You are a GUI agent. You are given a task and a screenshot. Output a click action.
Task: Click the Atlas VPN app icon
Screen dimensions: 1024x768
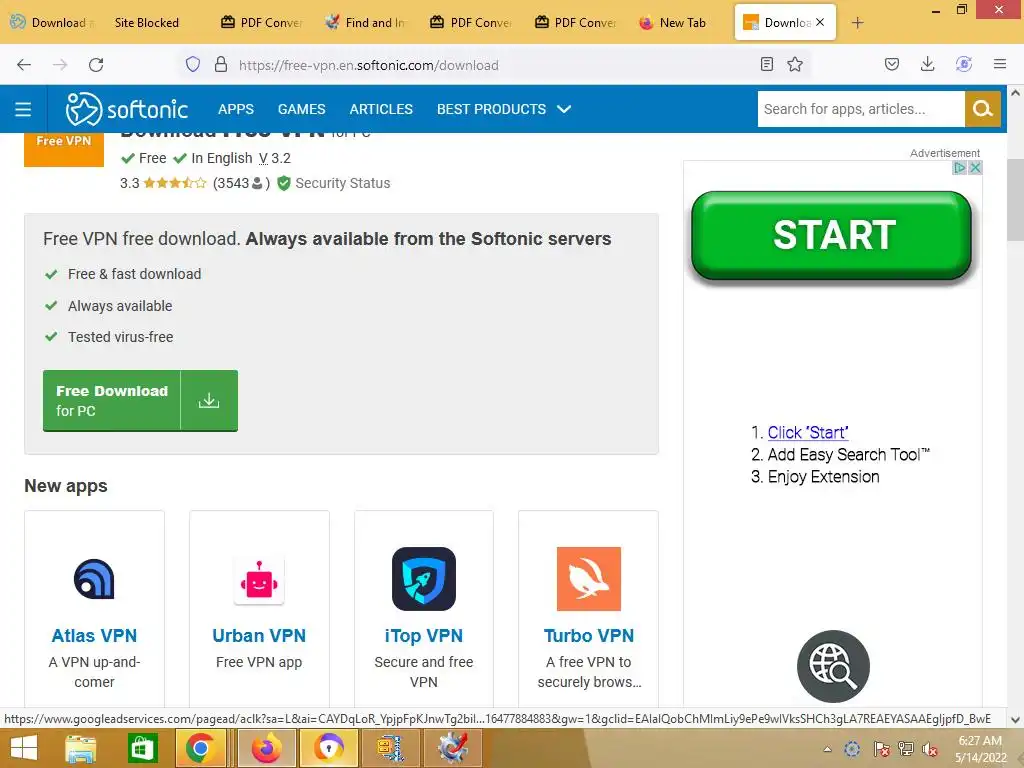[x=94, y=579]
